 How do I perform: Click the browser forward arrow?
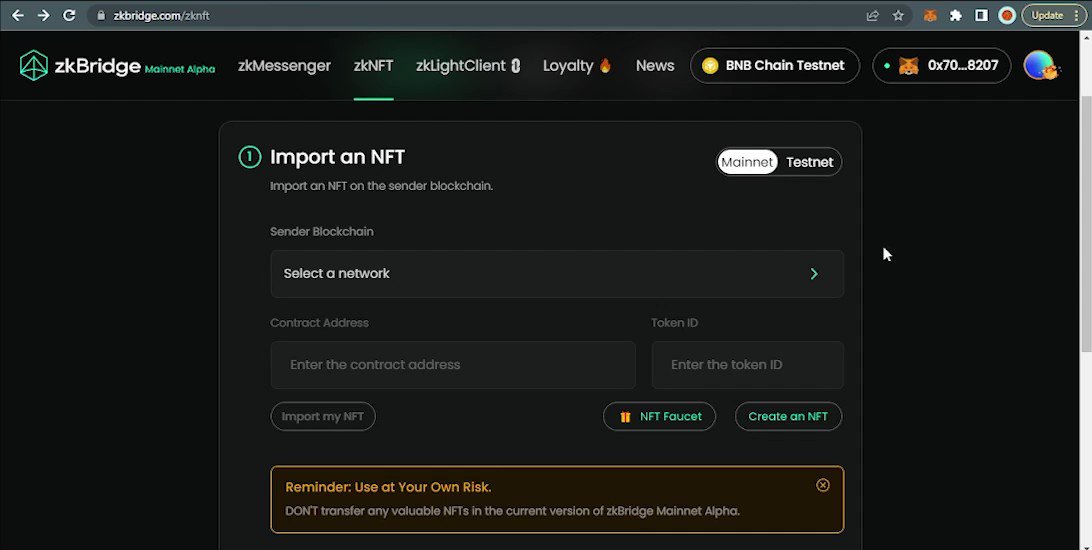coord(43,15)
